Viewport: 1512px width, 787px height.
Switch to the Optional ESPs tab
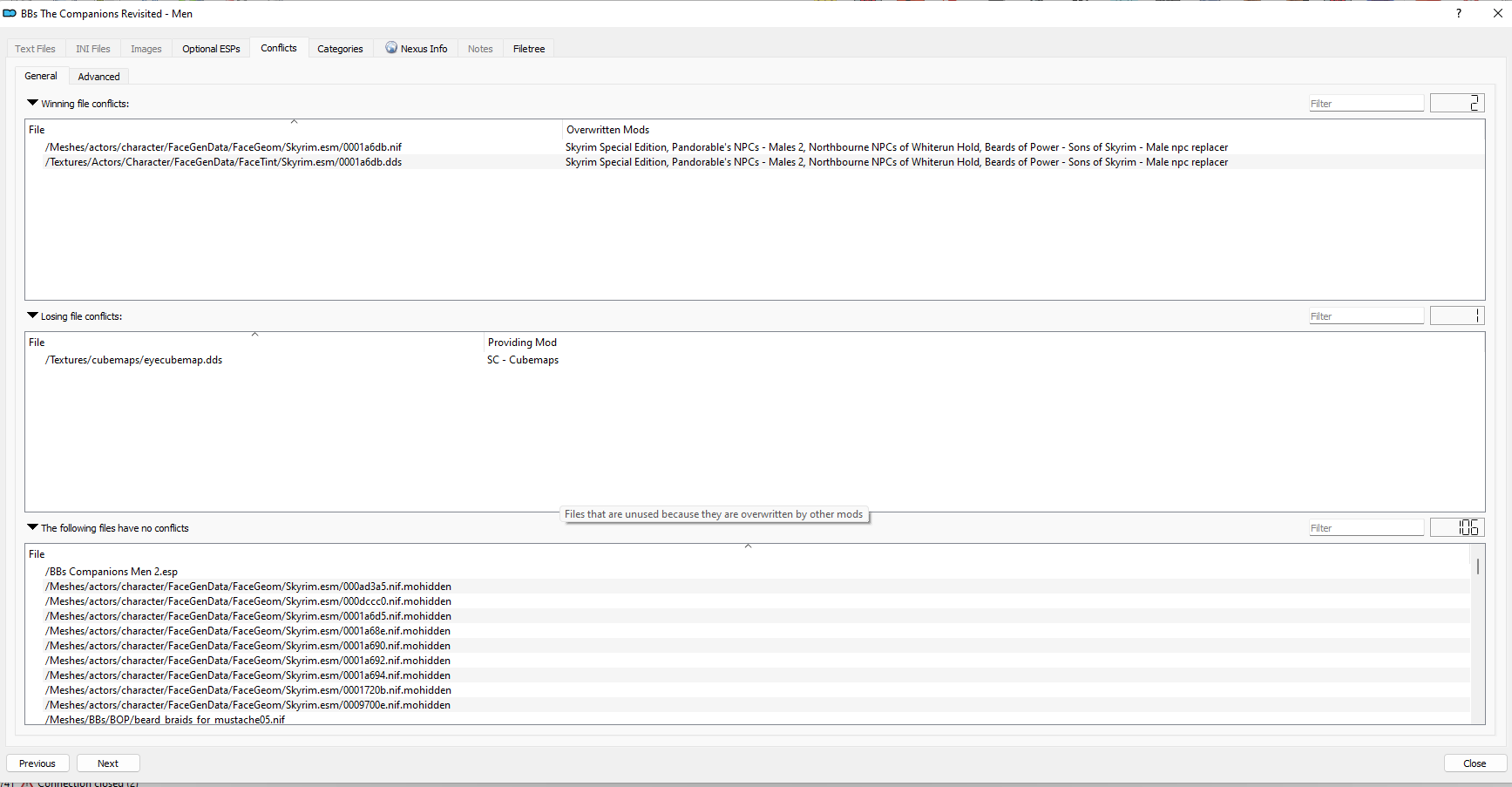211,49
